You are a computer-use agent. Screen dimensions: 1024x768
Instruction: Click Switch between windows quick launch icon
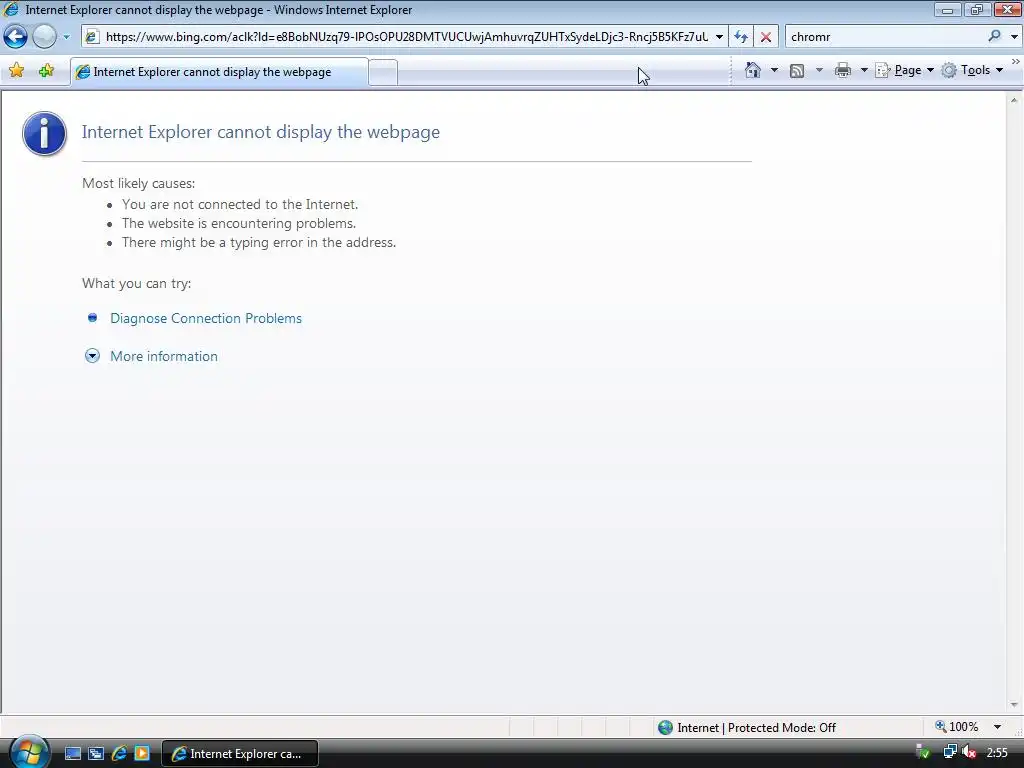pyautogui.click(x=96, y=754)
